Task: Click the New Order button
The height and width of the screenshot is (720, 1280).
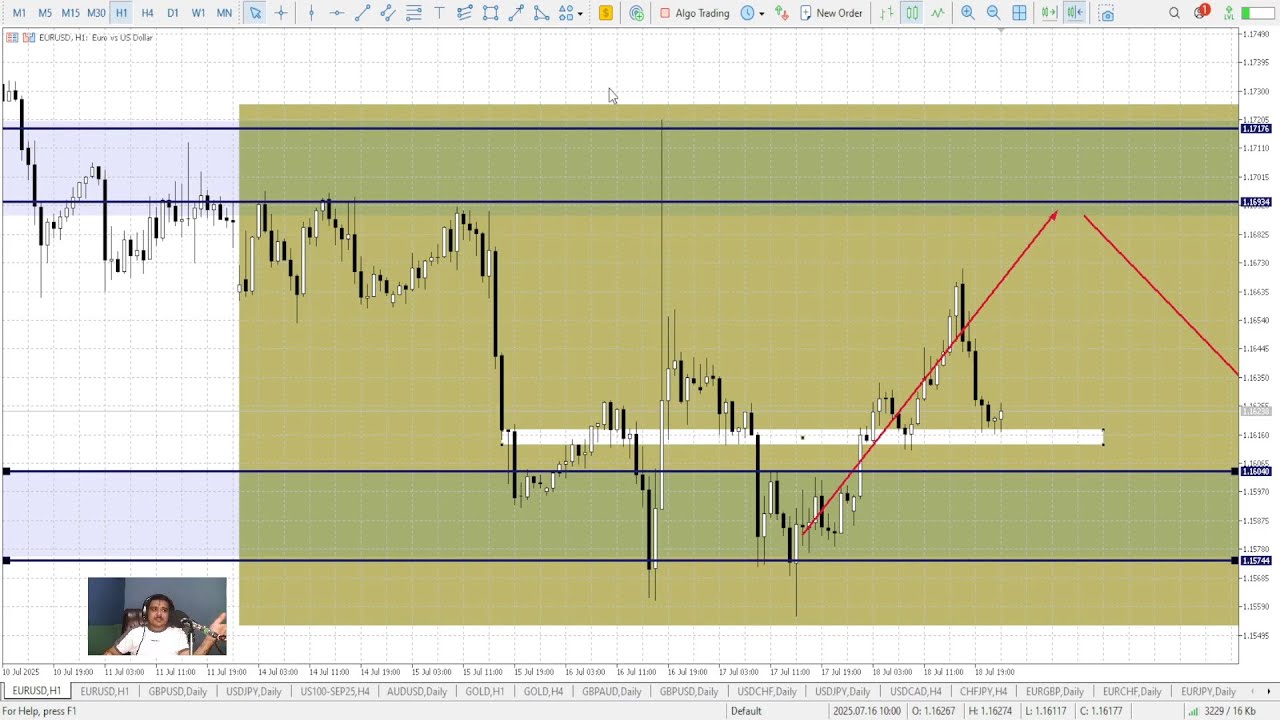Action: 830,13
